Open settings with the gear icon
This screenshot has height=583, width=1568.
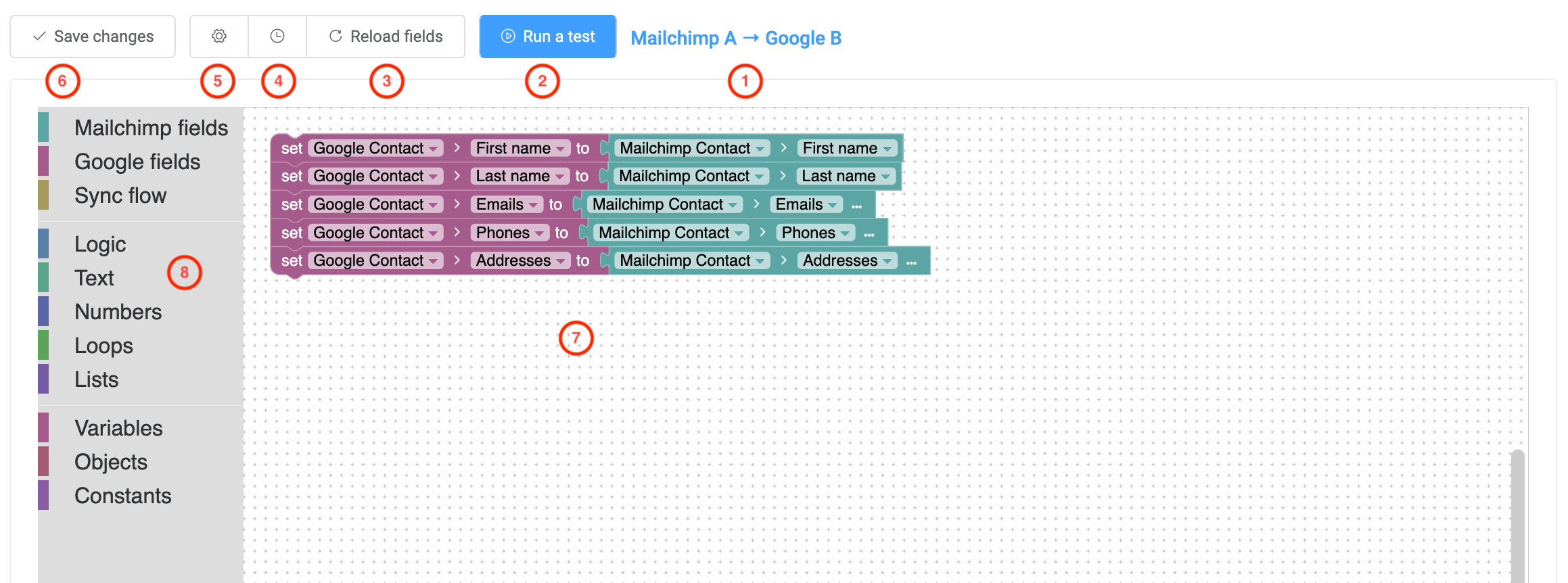218,37
